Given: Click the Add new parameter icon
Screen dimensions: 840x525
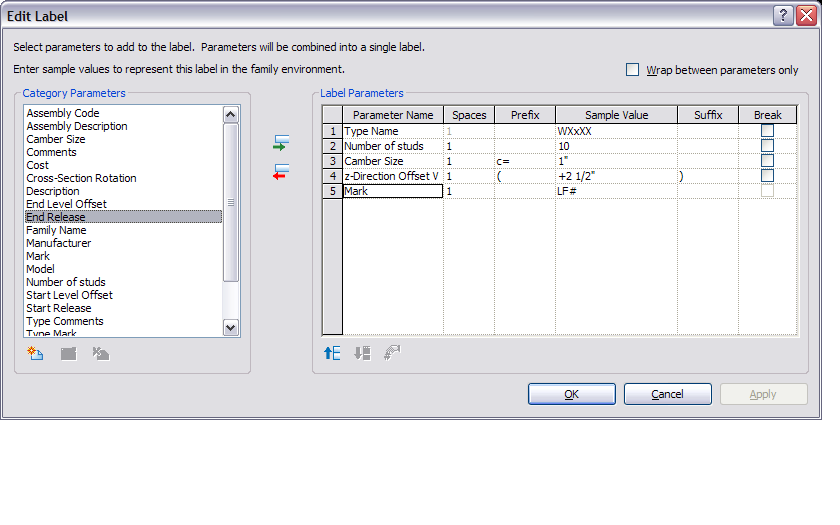Looking at the screenshot, I should [x=35, y=353].
